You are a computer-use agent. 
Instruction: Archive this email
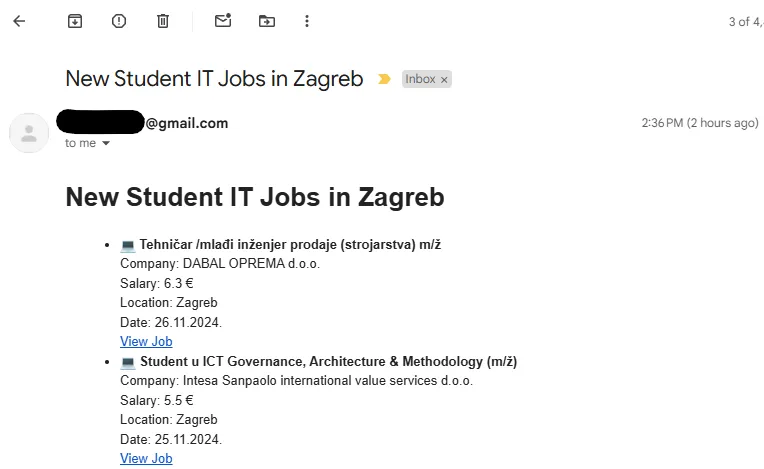[x=75, y=21]
